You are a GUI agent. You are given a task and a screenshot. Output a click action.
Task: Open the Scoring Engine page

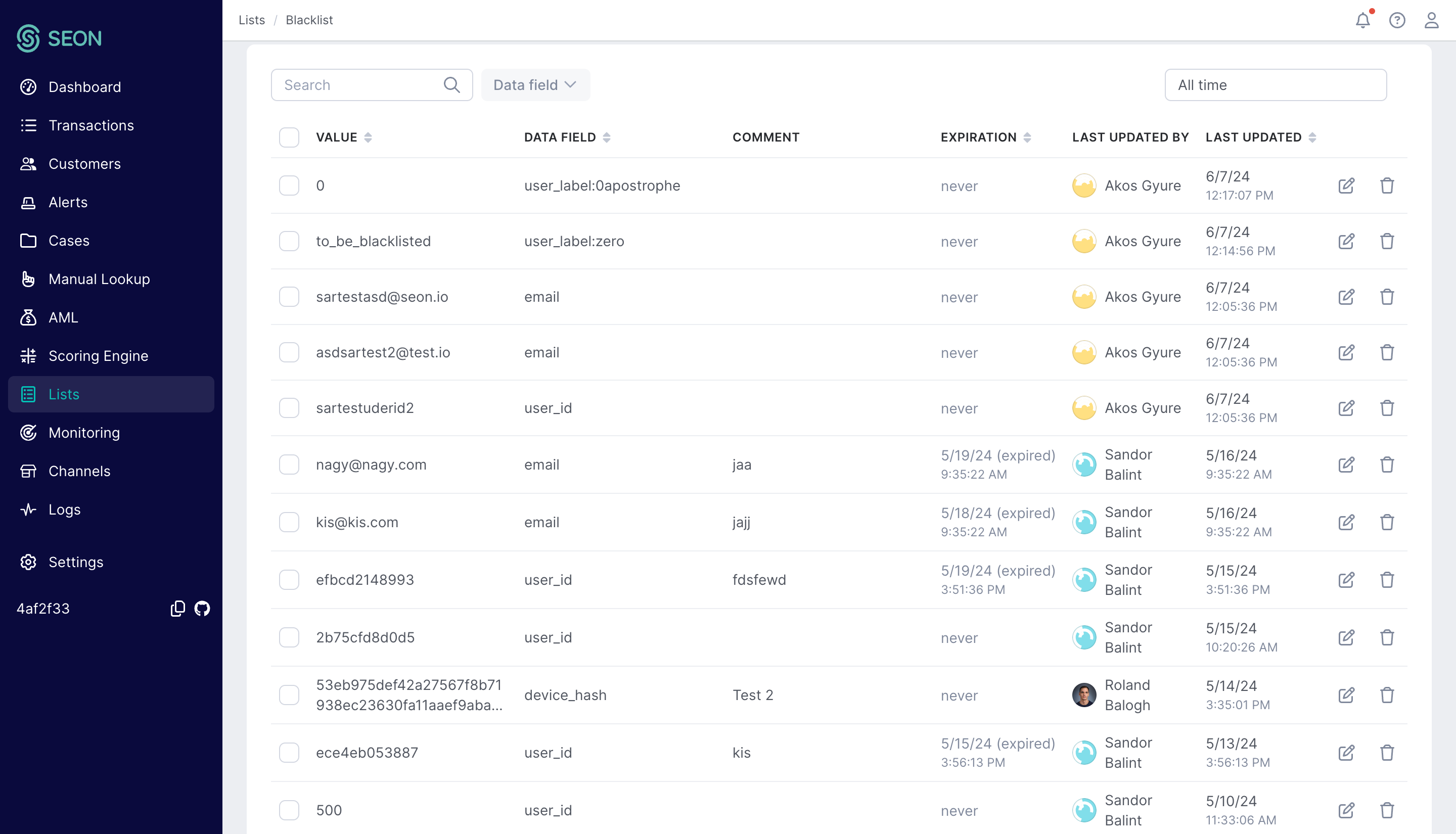tap(111, 356)
